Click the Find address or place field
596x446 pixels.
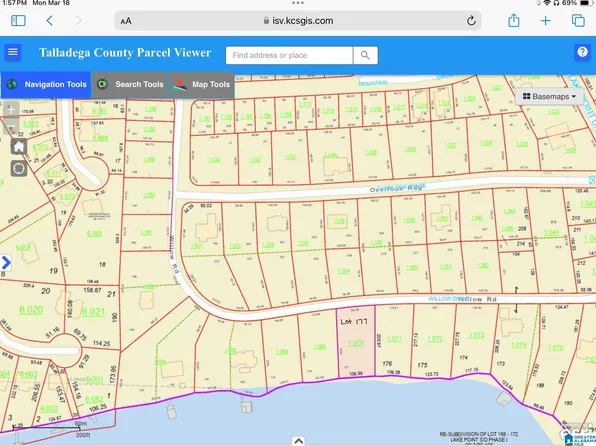289,56
